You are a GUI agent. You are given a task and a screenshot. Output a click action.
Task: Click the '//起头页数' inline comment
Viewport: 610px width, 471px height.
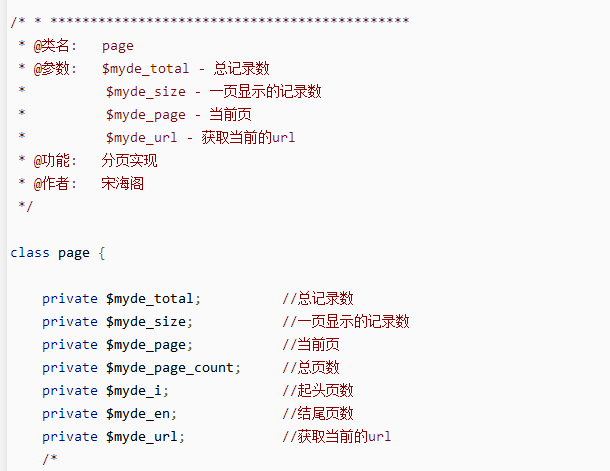tap(317, 391)
